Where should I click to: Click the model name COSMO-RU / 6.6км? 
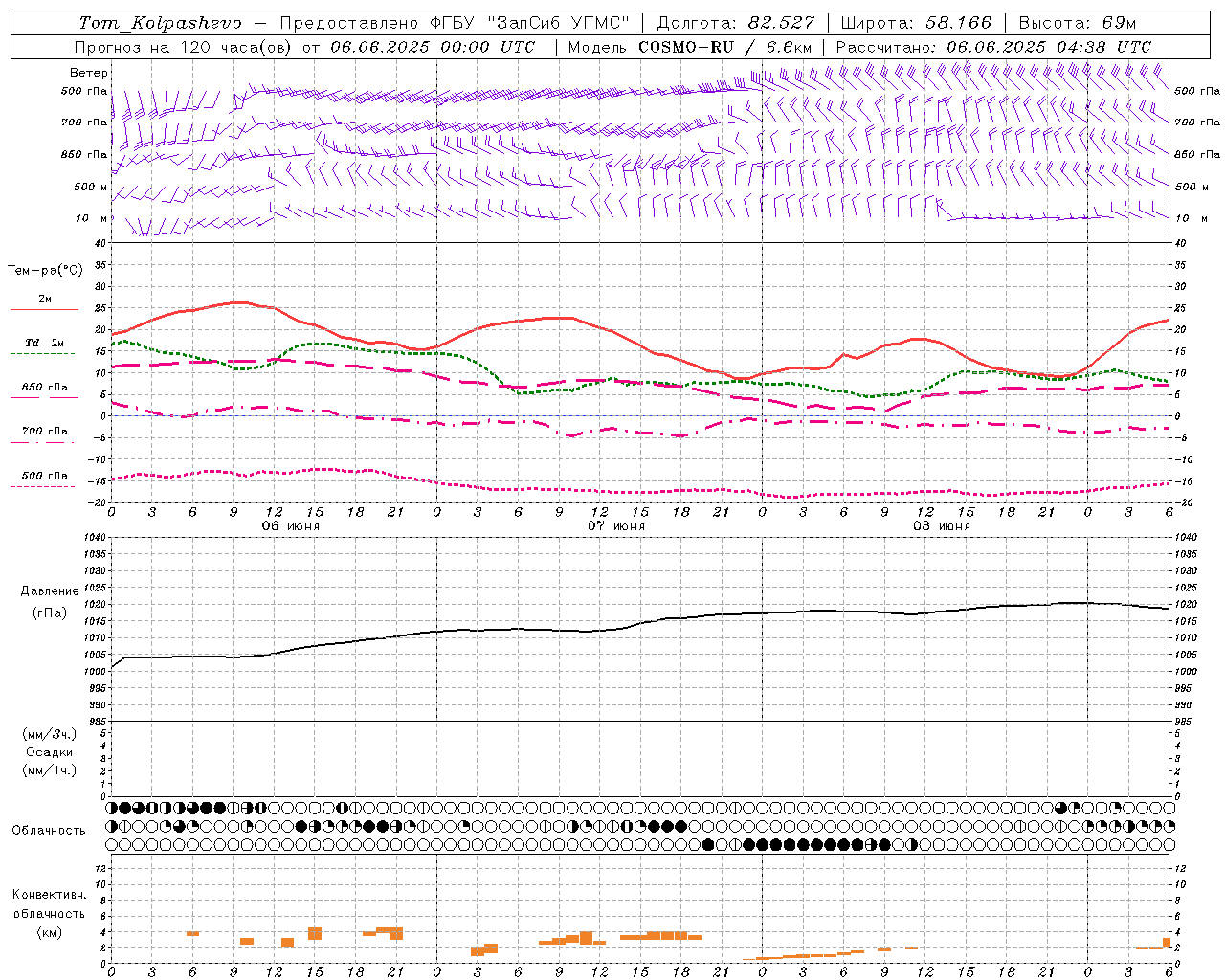click(725, 47)
